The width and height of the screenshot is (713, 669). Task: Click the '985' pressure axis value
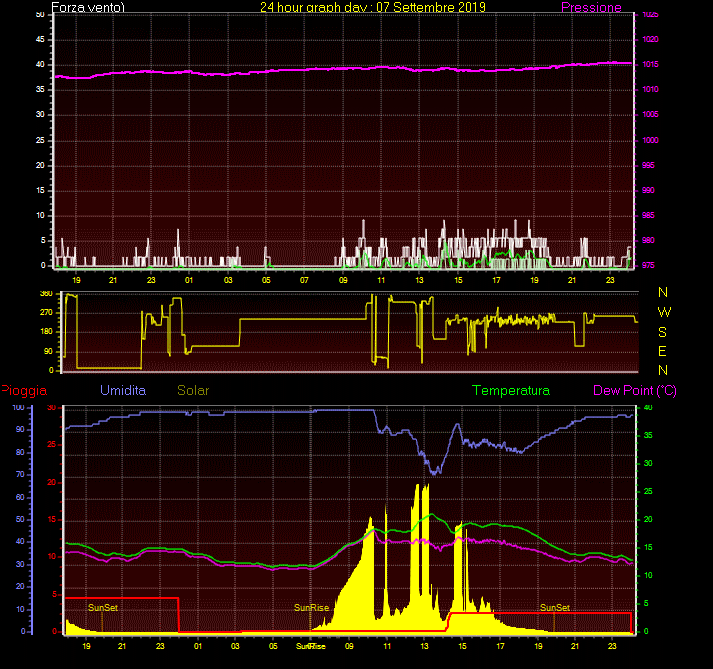coord(648,215)
